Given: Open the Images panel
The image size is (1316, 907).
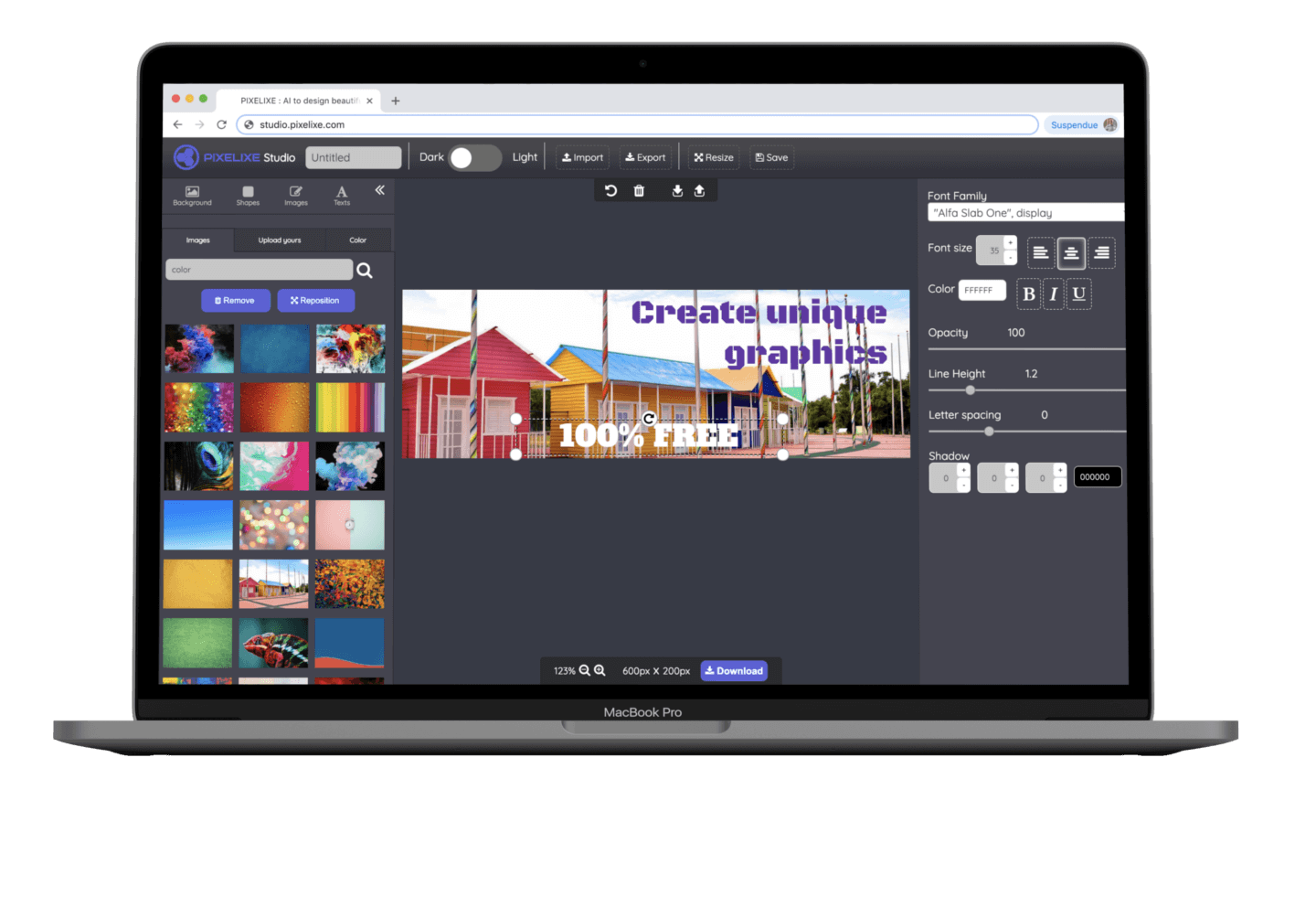Looking at the screenshot, I should [x=295, y=195].
